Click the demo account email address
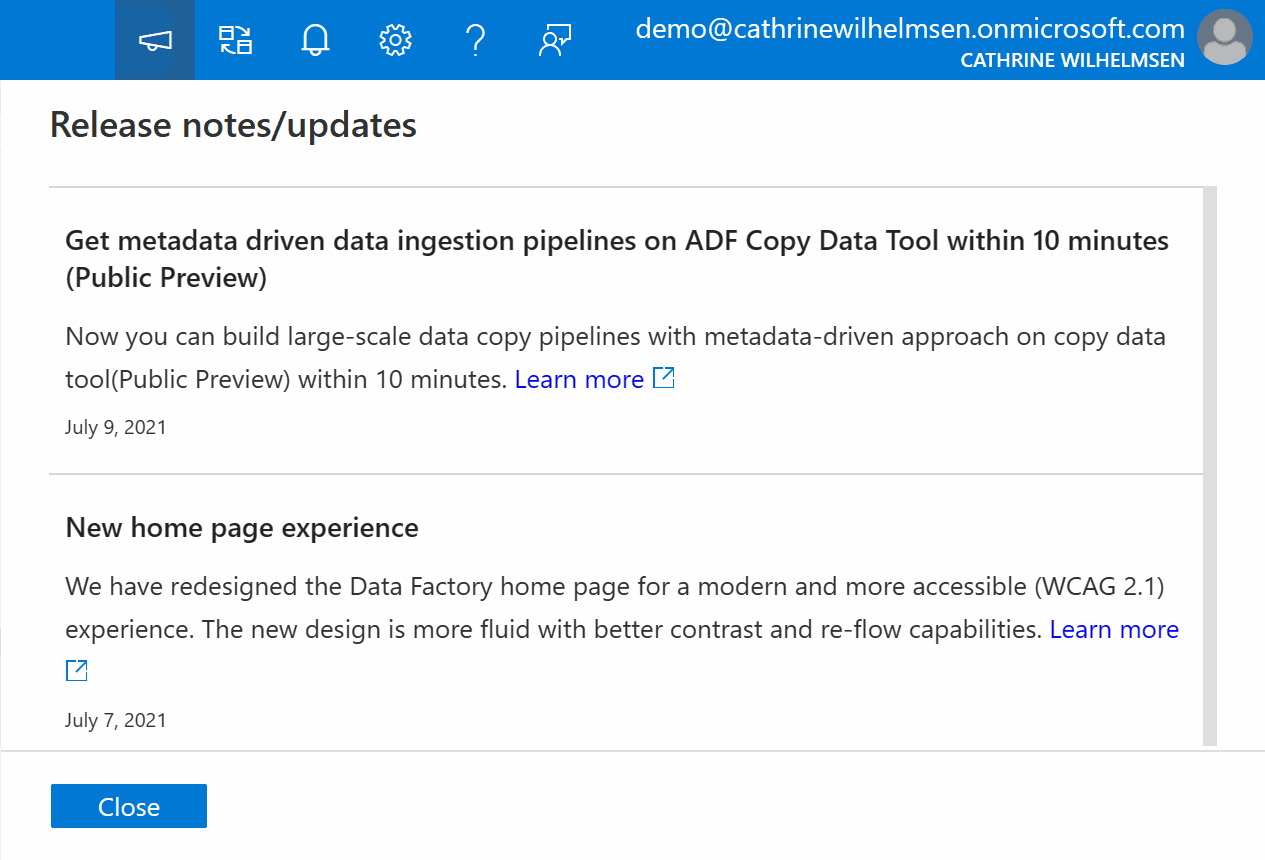Screen dimensions: 1265x860 pos(909,28)
